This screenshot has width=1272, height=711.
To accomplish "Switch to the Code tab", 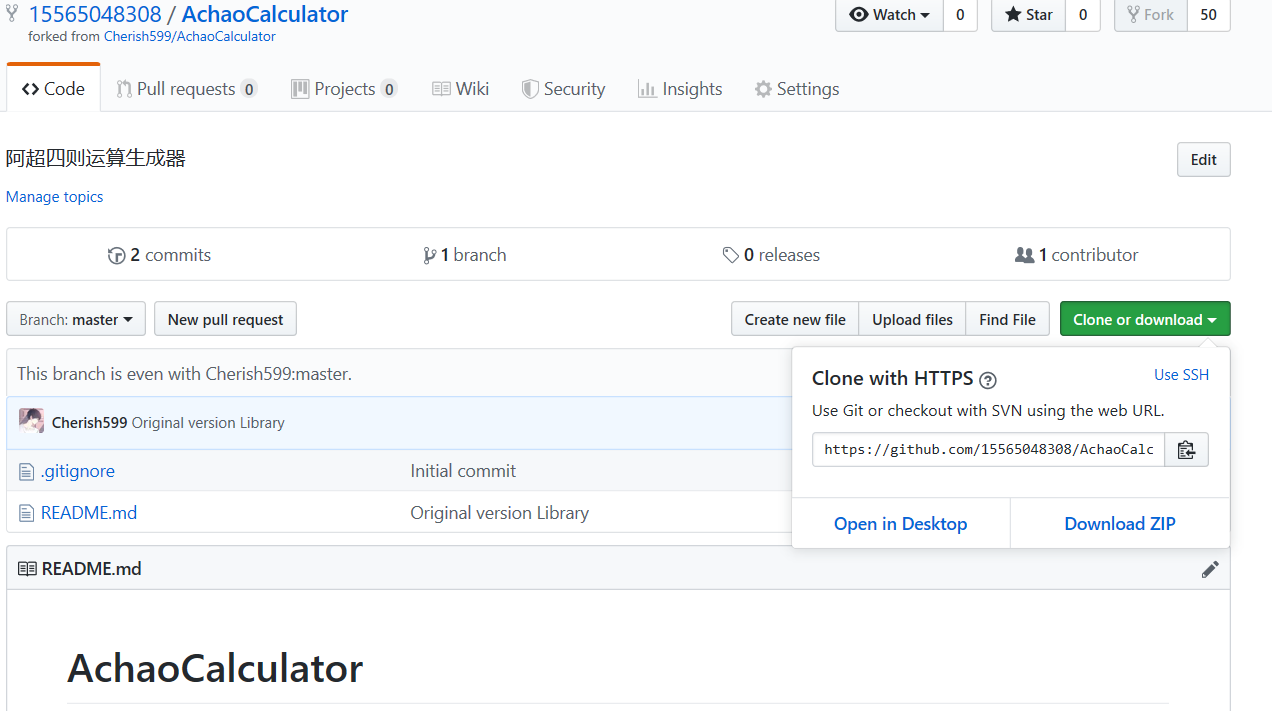I will (x=53, y=89).
